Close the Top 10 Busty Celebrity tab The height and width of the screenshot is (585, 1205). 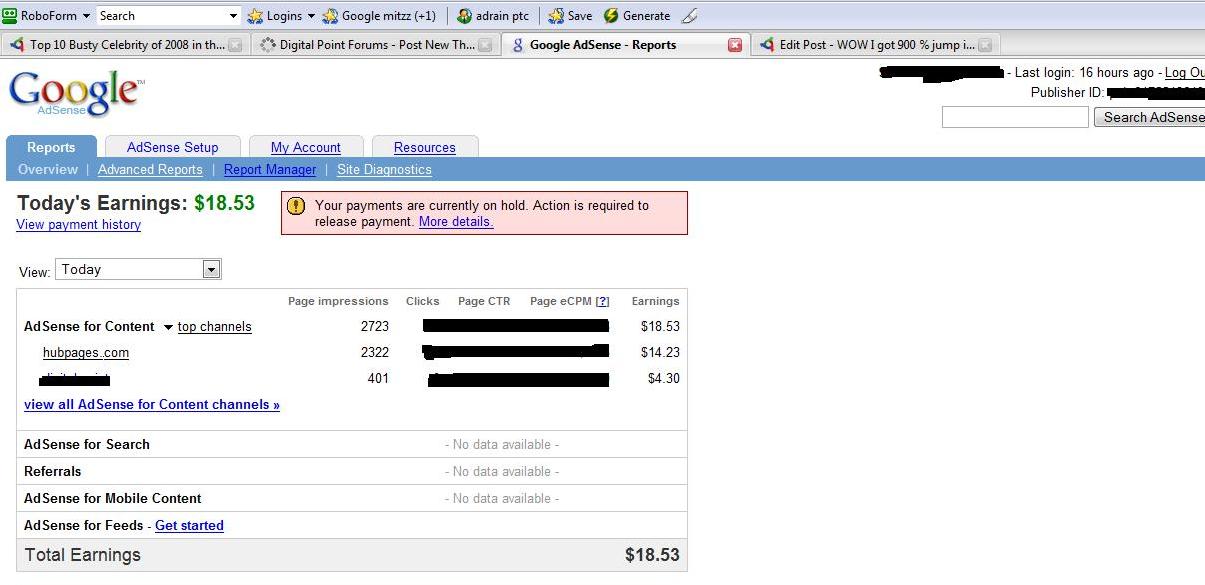coord(235,45)
